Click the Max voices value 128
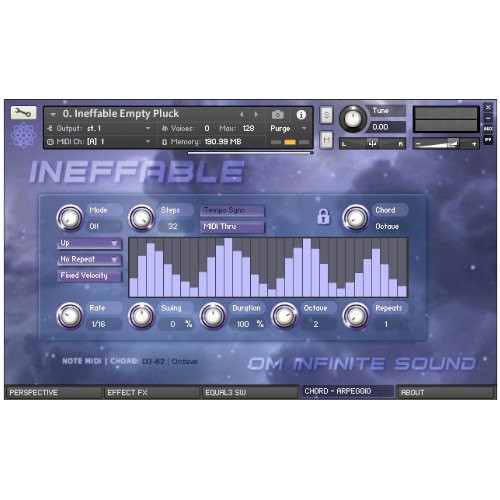The height and width of the screenshot is (500, 500). (248, 128)
